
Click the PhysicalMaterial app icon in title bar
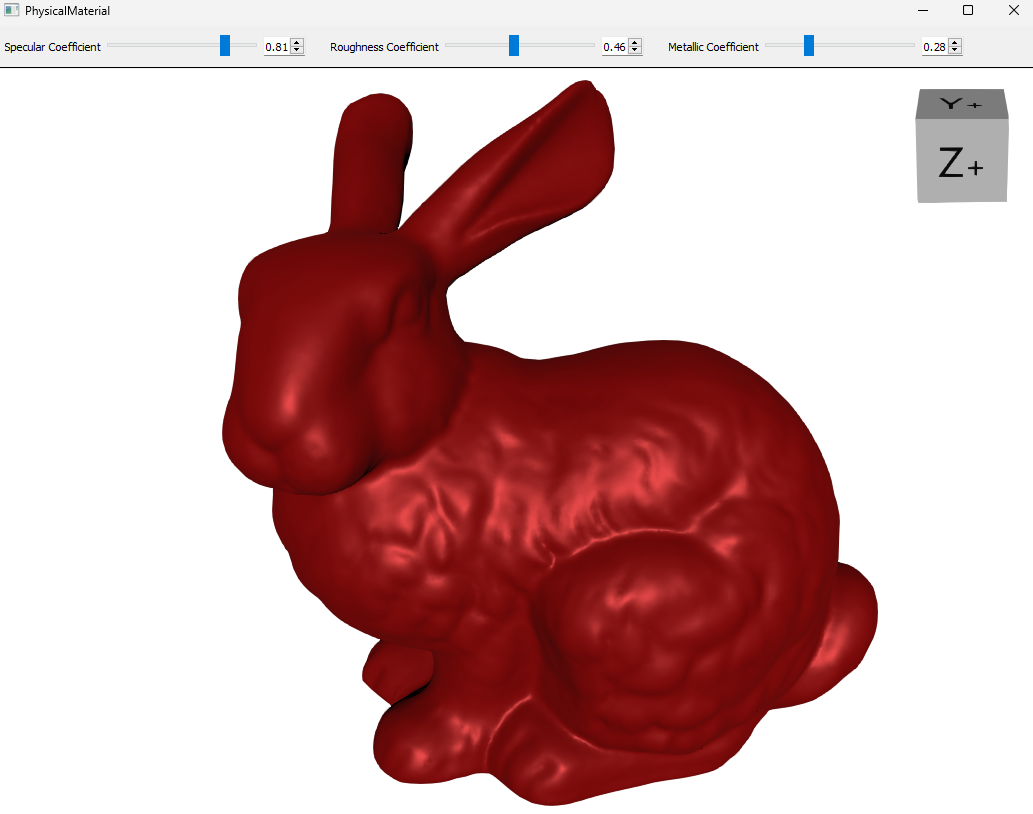12,10
